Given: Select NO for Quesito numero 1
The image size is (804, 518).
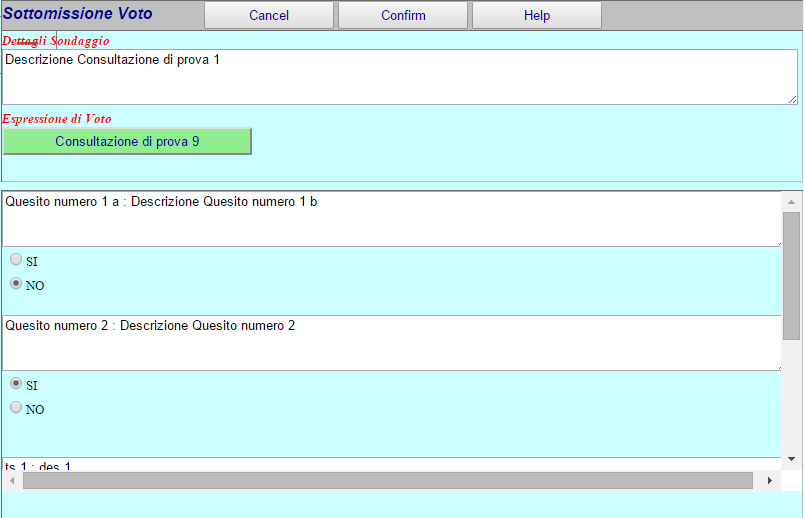Looking at the screenshot, I should click(x=16, y=284).
